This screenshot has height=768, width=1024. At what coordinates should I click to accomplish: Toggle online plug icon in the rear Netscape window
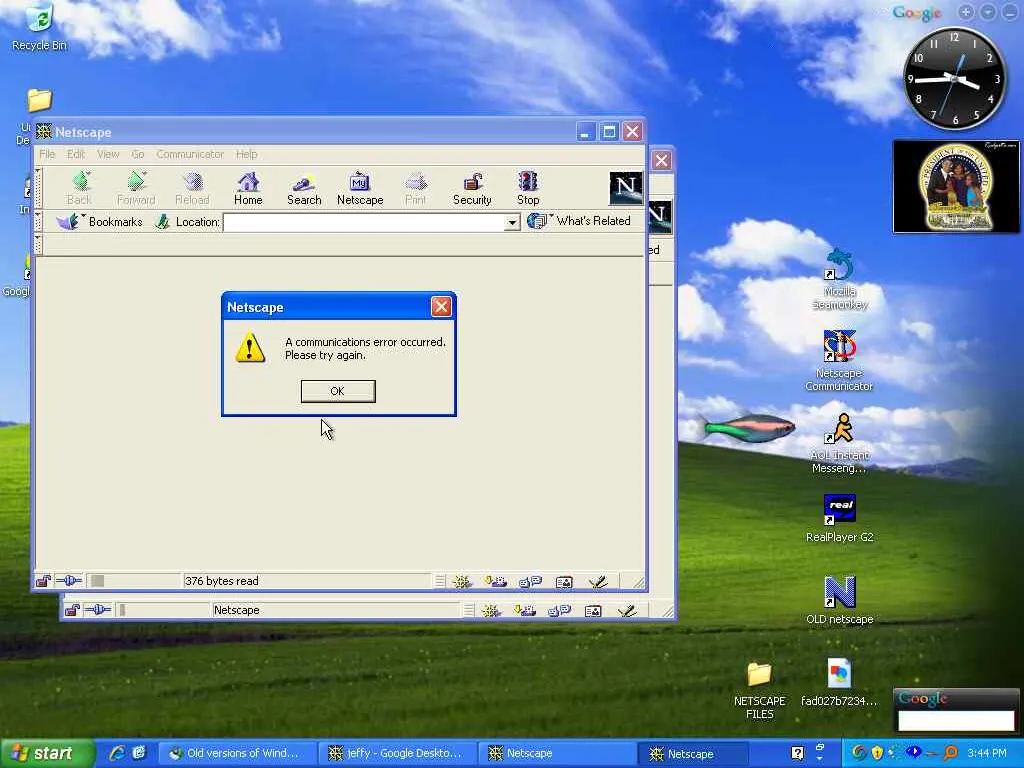[98, 610]
